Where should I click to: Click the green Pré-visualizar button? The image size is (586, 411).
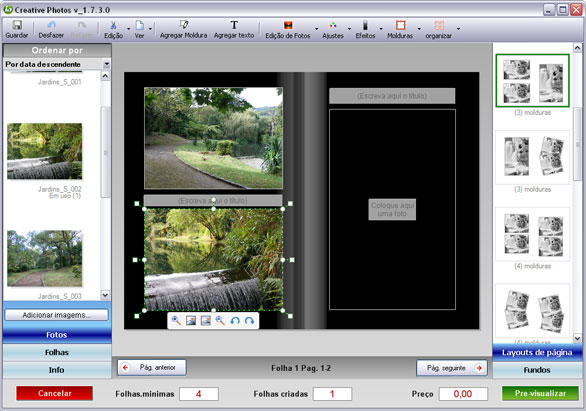540,393
